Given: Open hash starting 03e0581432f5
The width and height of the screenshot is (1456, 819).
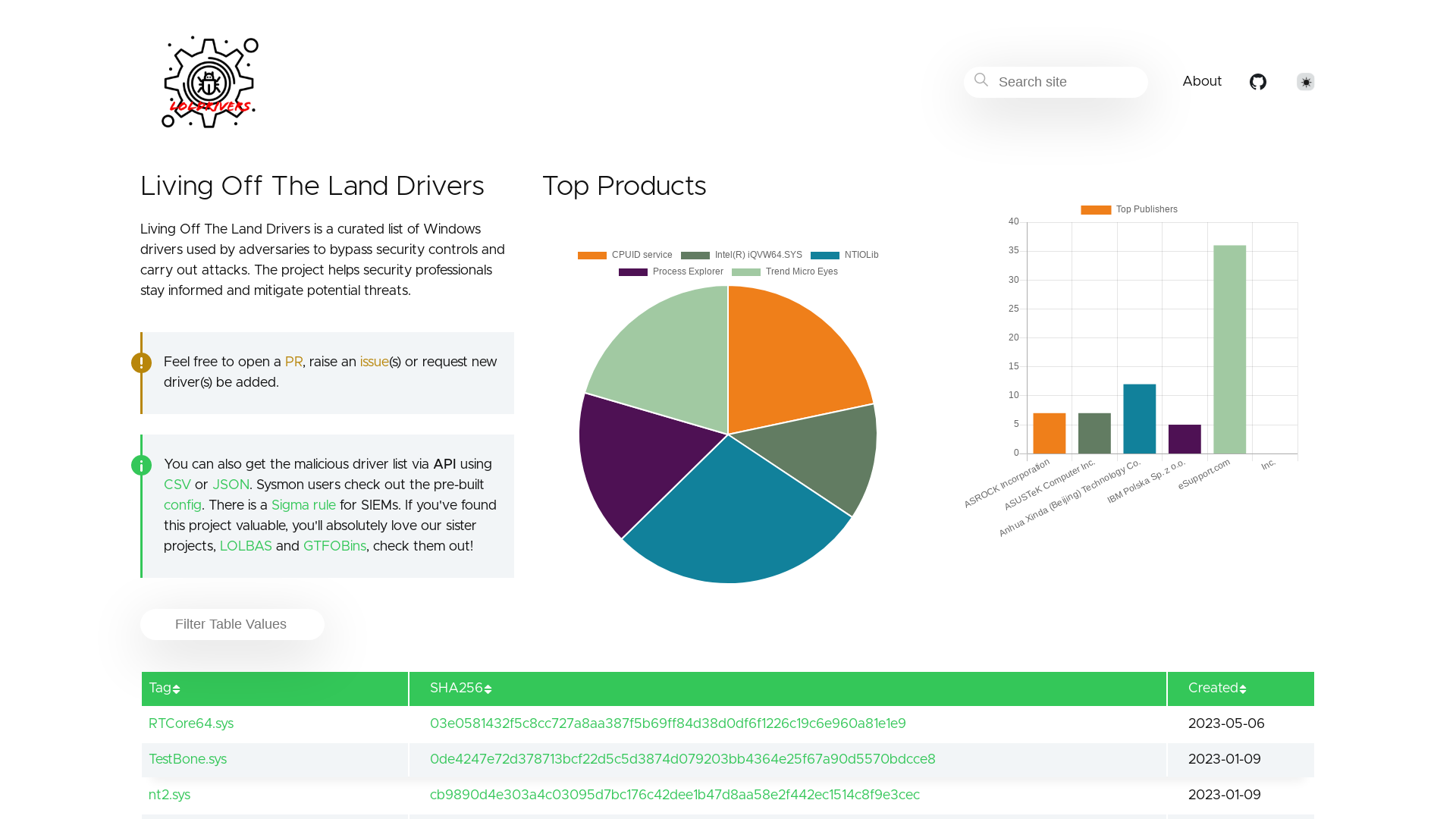Looking at the screenshot, I should click(x=667, y=724).
